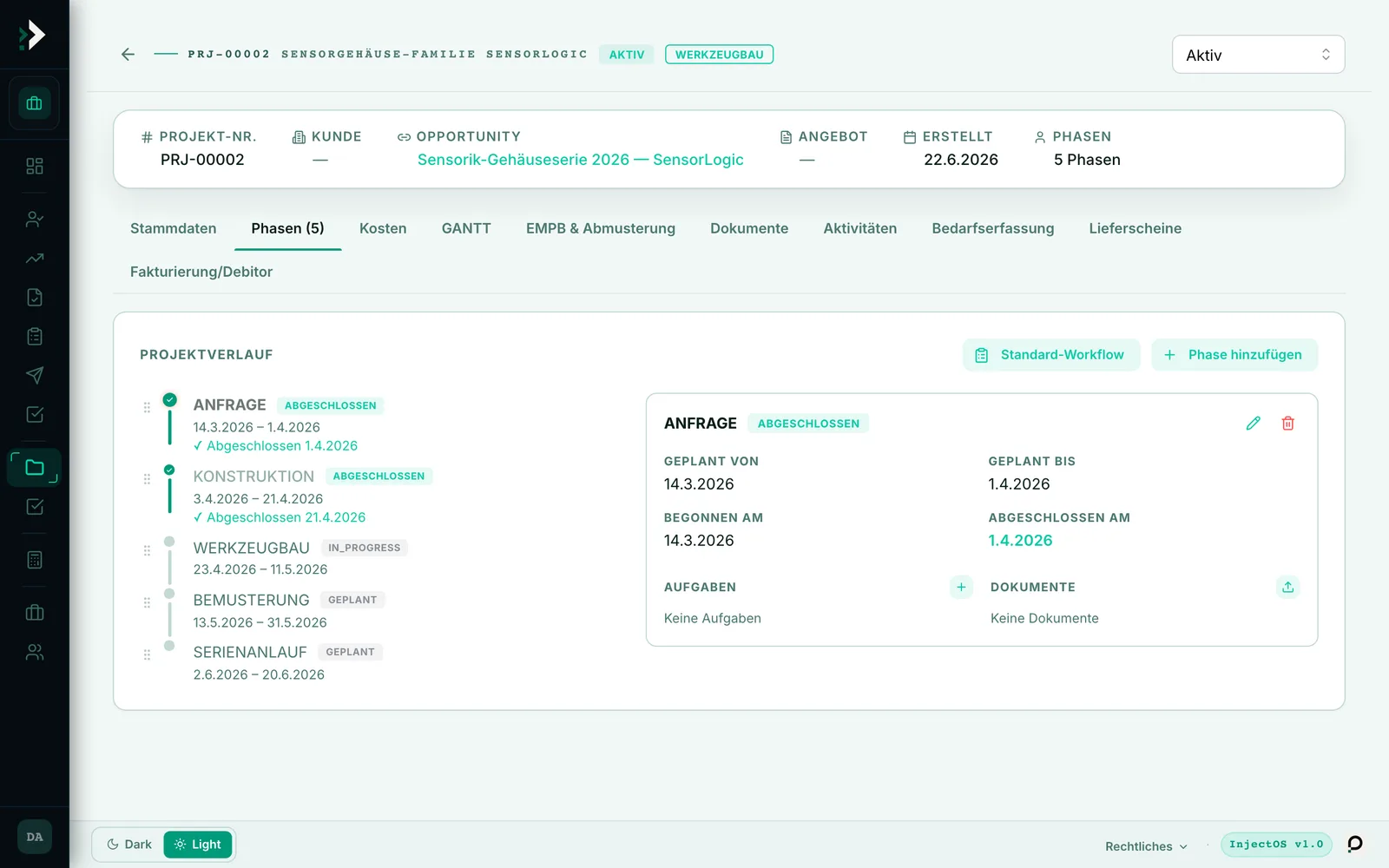The width and height of the screenshot is (1389, 868).
Task: Expand the Rechtliches menu
Action: tap(1146, 846)
